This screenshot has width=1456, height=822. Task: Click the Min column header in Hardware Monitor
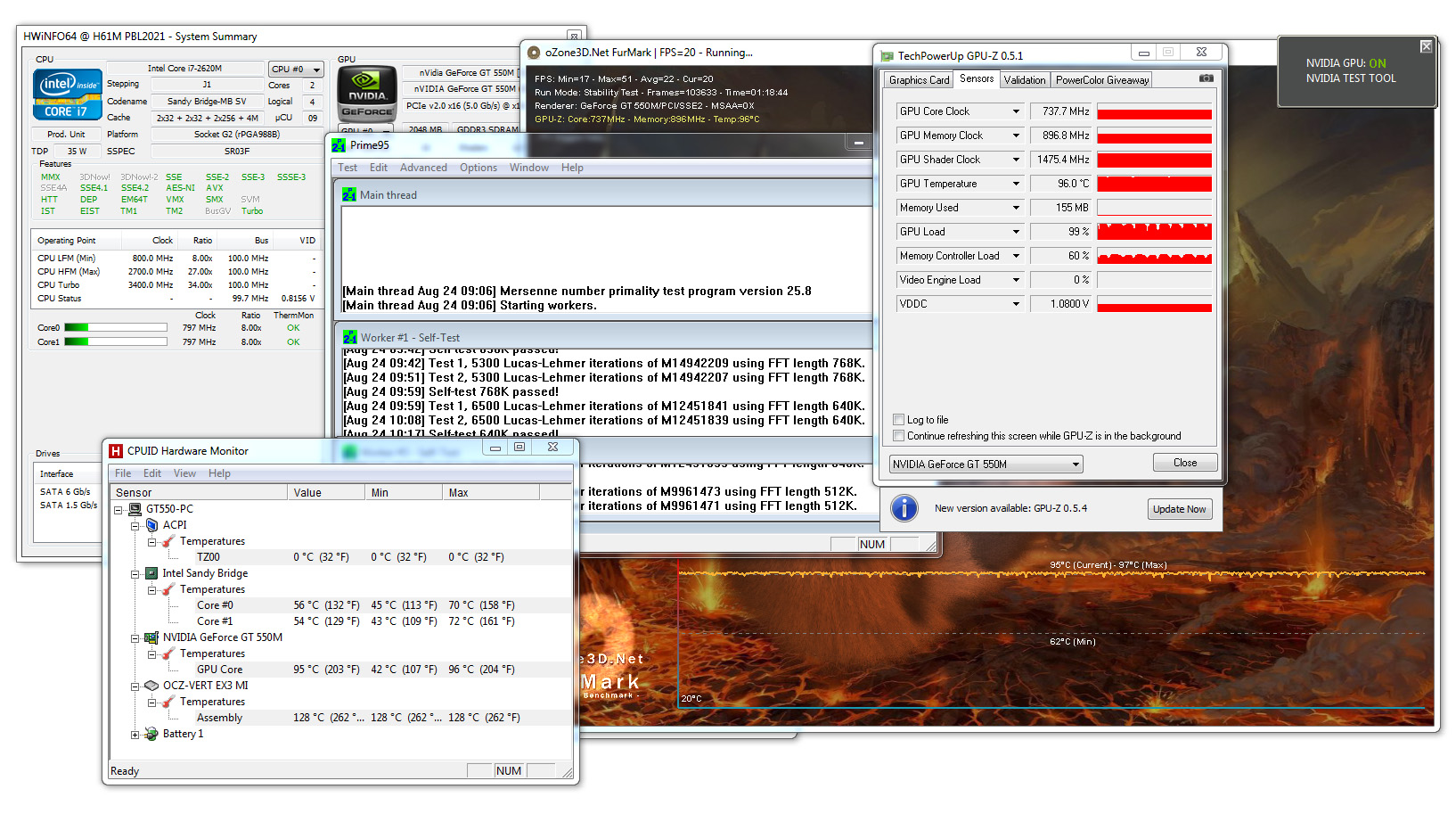click(404, 492)
